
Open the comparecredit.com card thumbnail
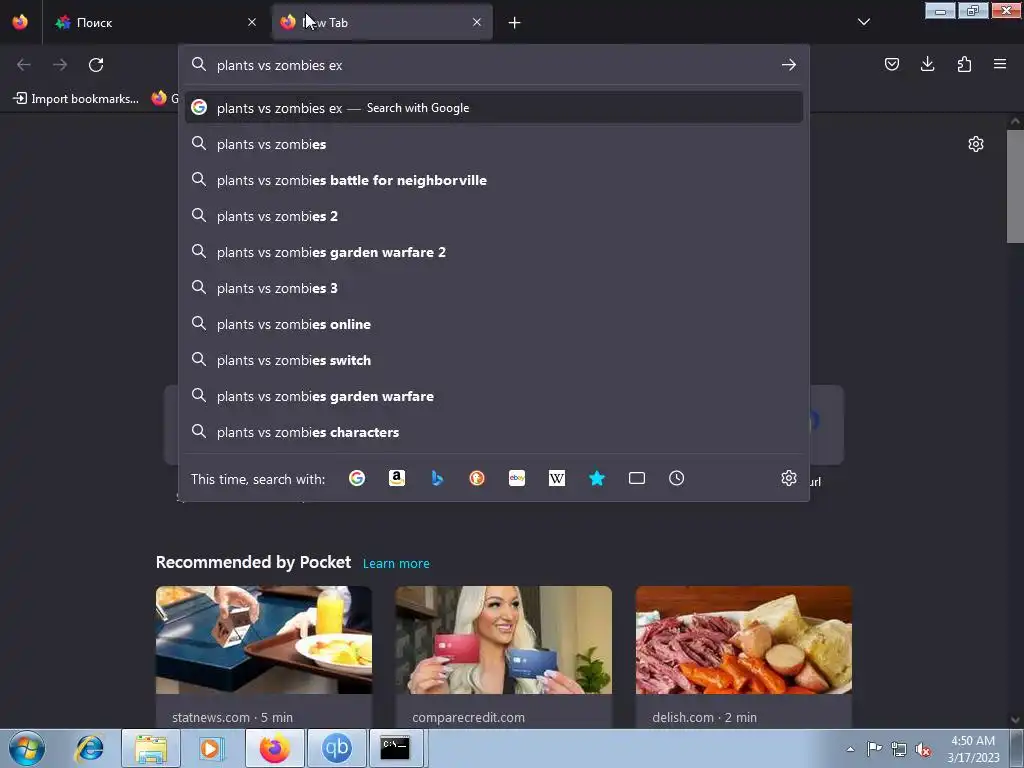coord(504,640)
